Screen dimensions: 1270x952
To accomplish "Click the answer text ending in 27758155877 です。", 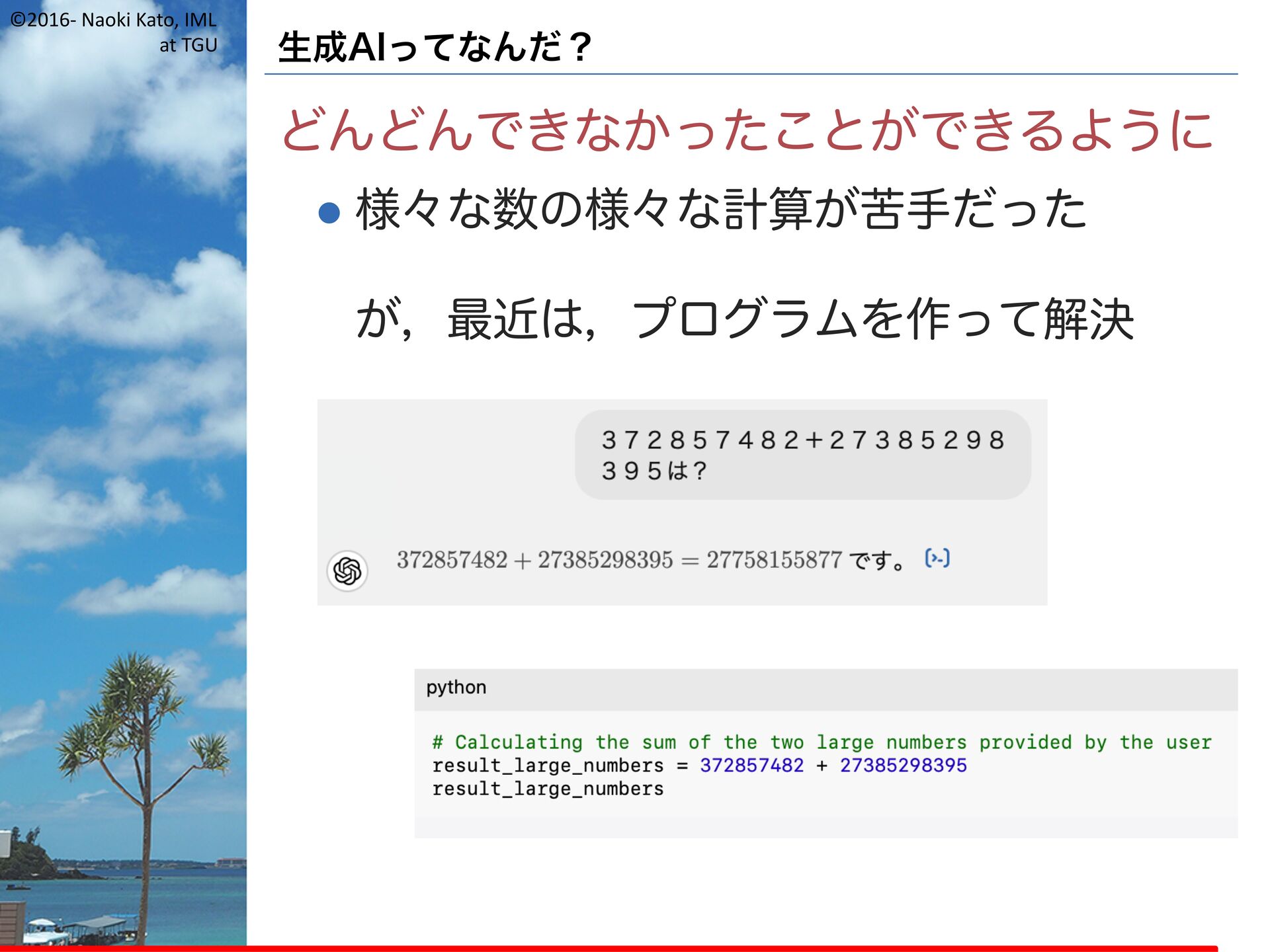I will [x=651, y=561].
